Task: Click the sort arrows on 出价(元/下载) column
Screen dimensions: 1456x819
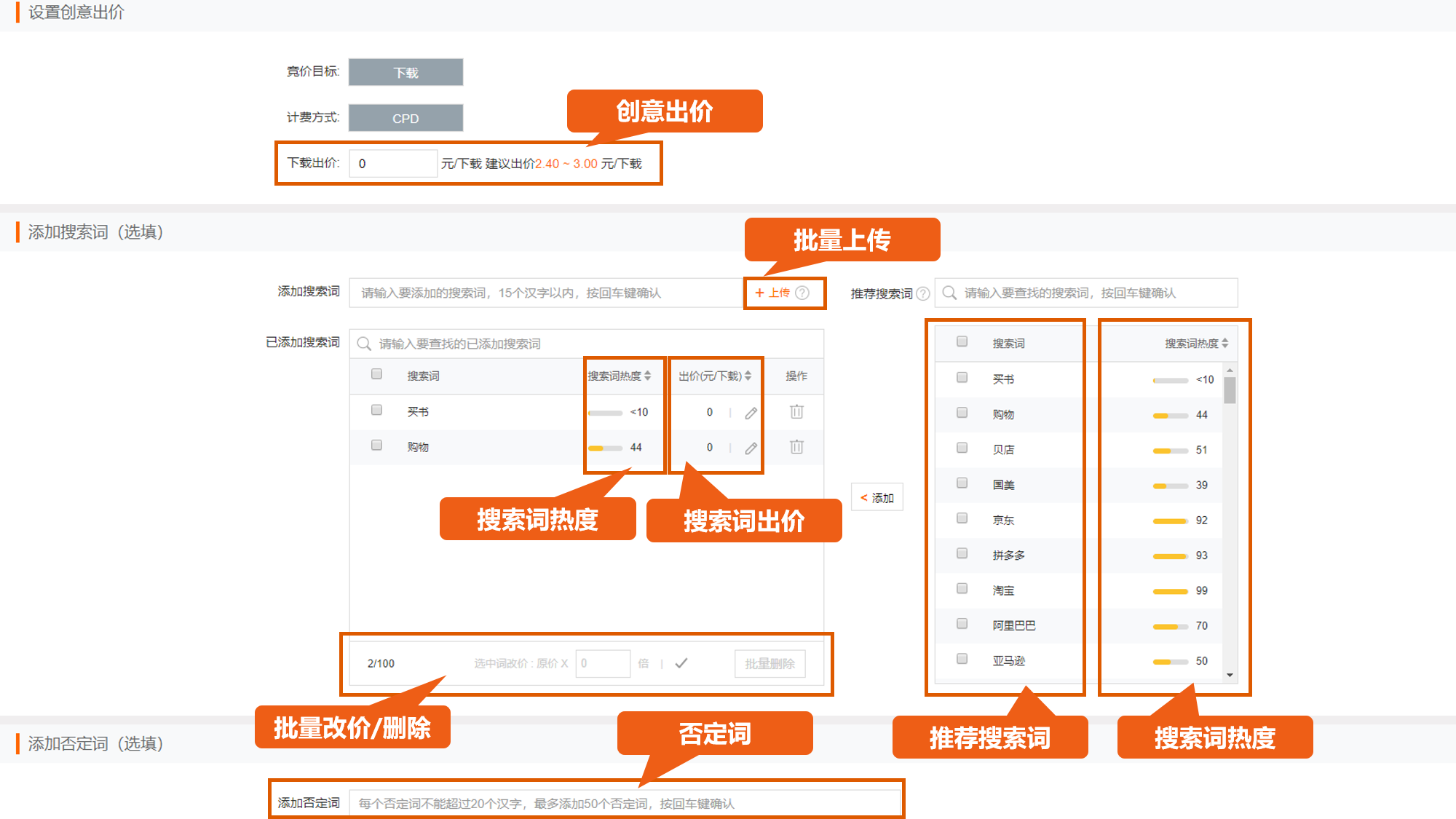Action: click(749, 376)
